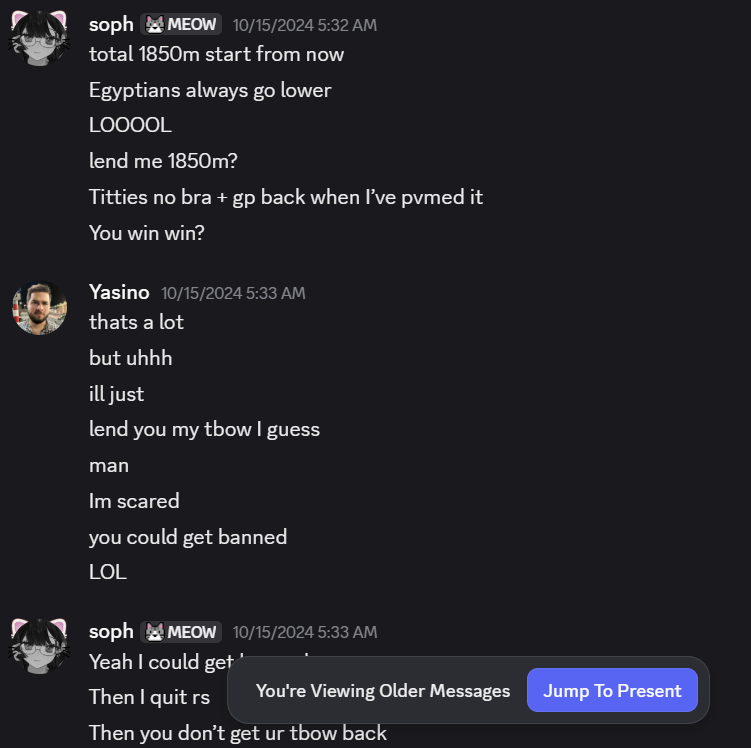Select the "Then I quit rs" message
The width and height of the screenshot is (751, 748).
pos(149,696)
